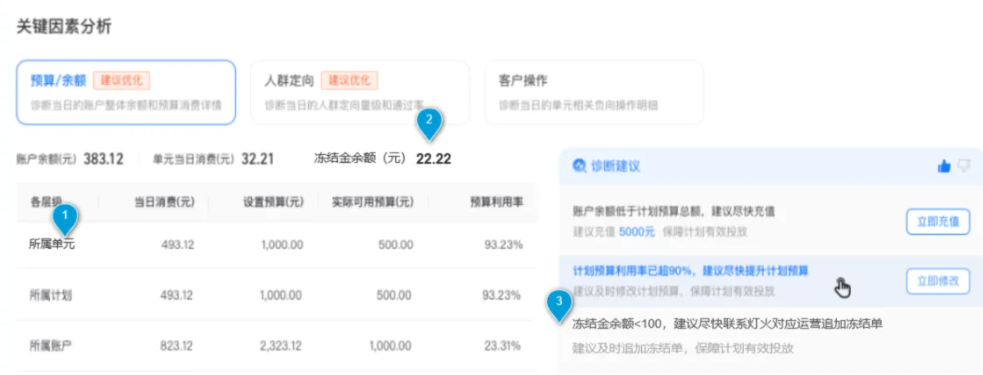Click the blue 5000元 recharge amount

636,232
